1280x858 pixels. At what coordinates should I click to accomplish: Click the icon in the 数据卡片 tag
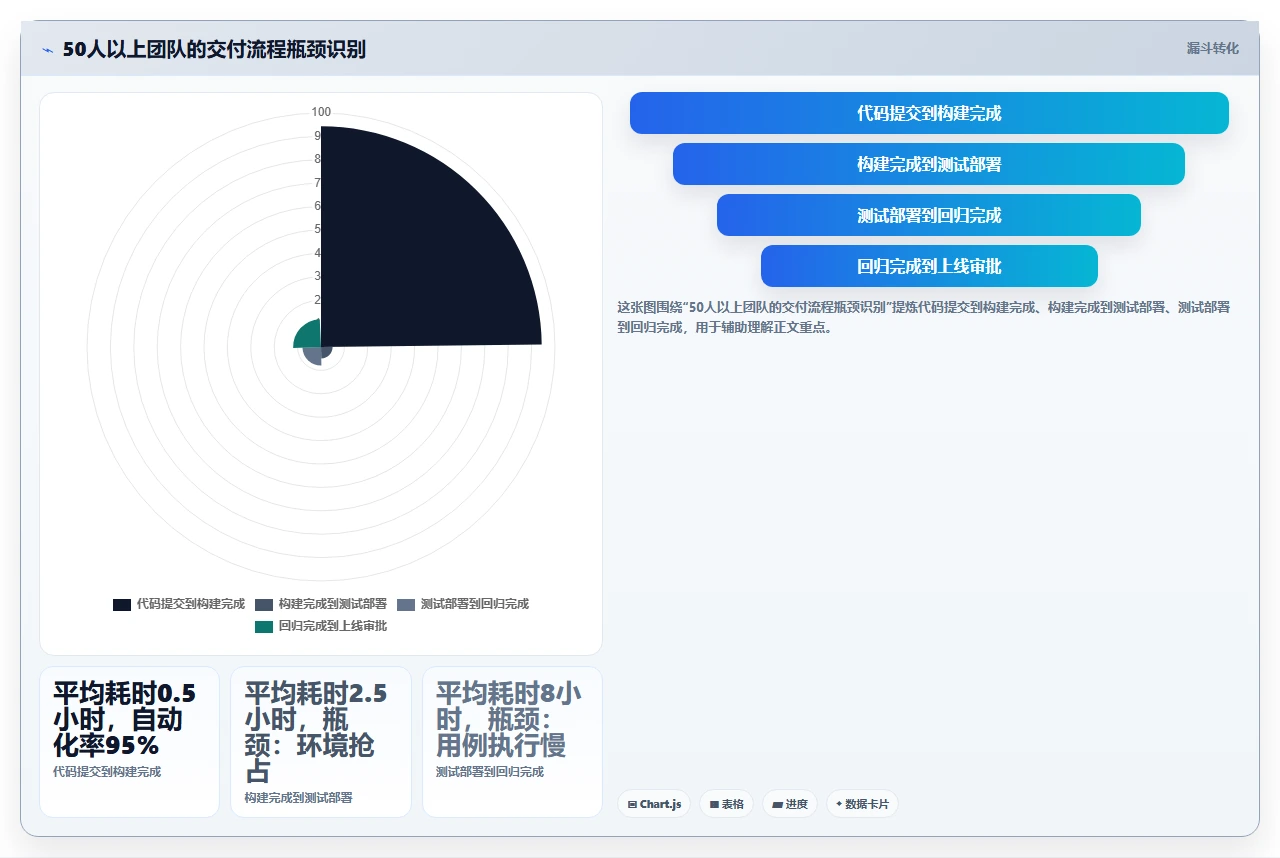(839, 804)
